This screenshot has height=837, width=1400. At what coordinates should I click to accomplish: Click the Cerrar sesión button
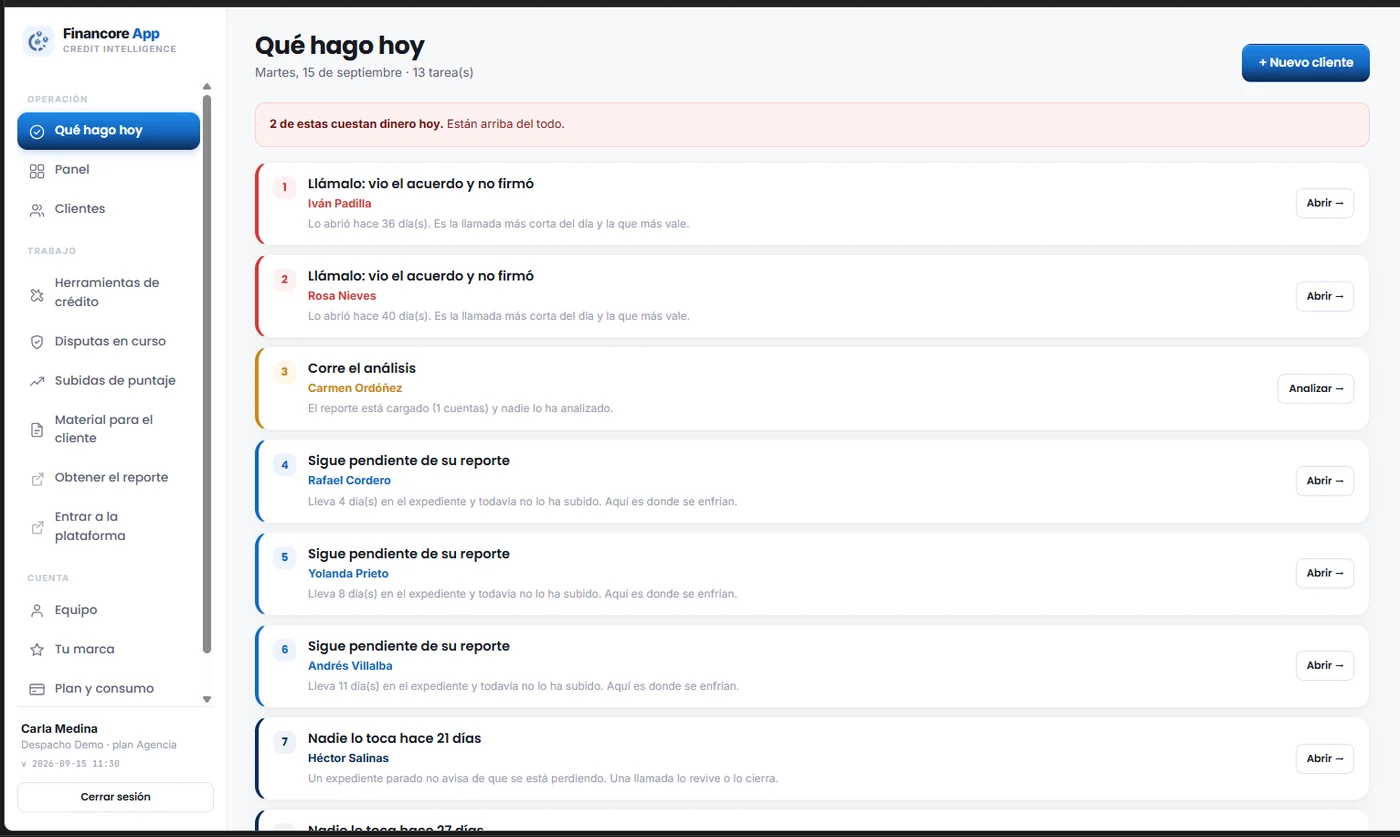pos(115,797)
